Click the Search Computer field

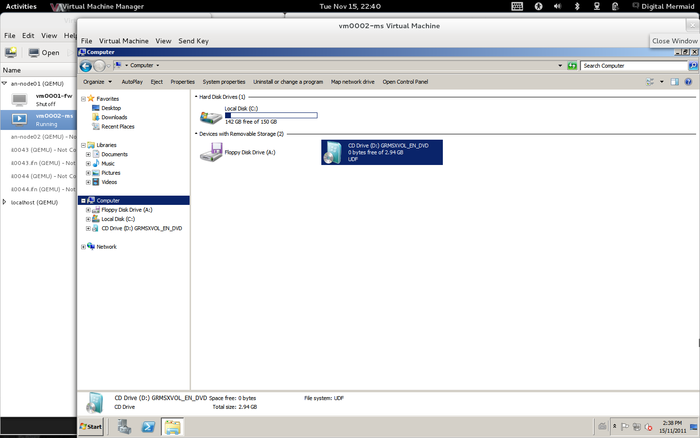(634, 66)
